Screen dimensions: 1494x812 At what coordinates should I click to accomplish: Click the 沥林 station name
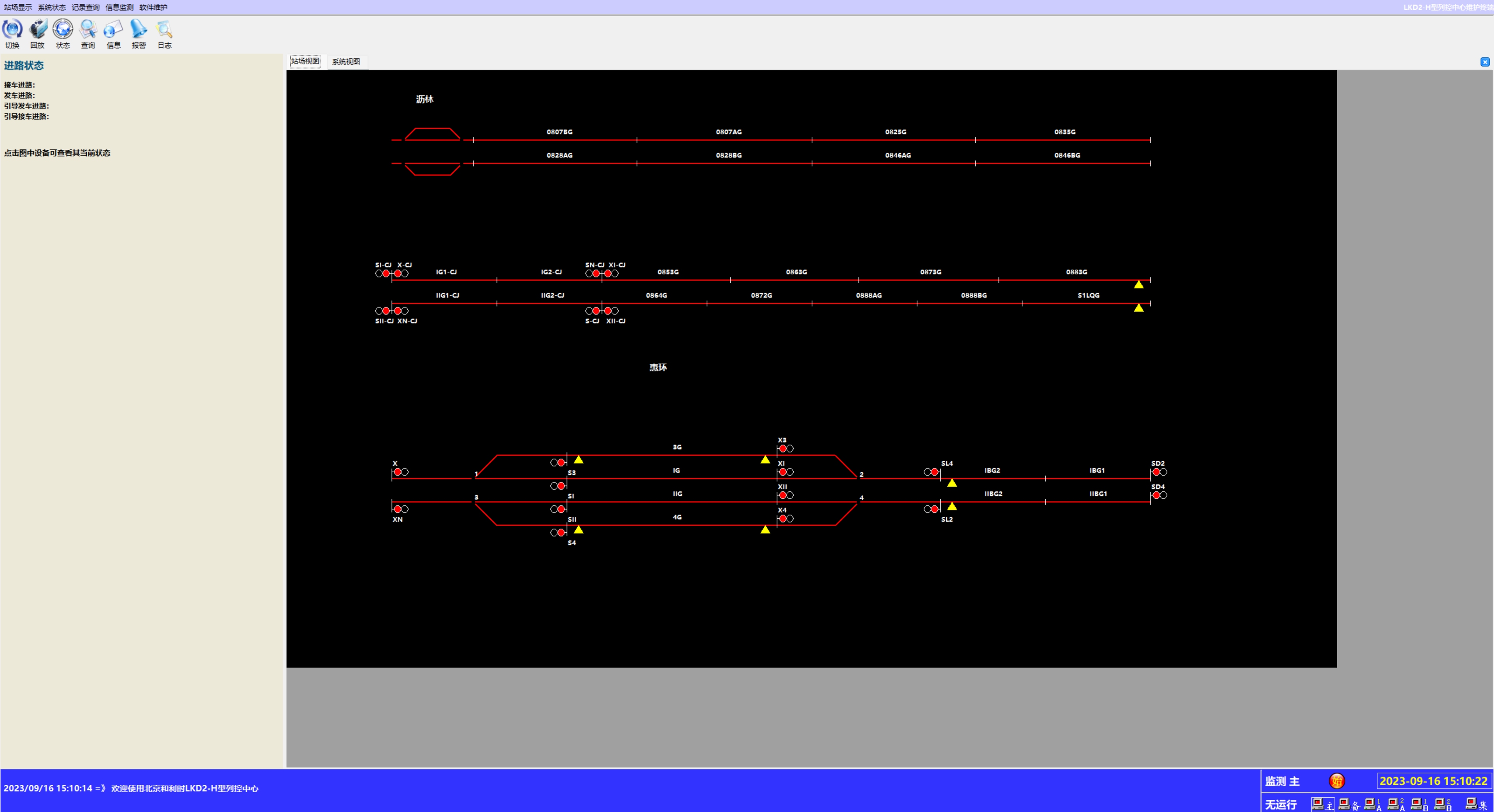click(x=424, y=99)
